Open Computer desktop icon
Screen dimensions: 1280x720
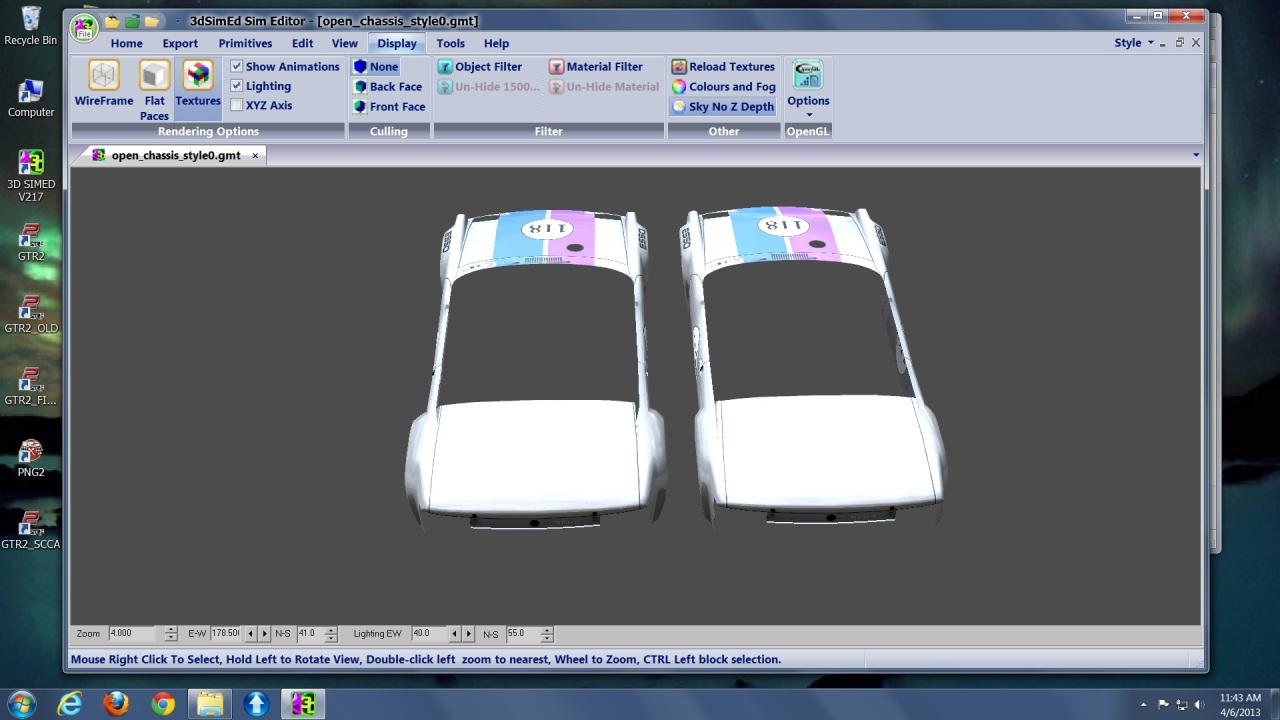[x=31, y=98]
